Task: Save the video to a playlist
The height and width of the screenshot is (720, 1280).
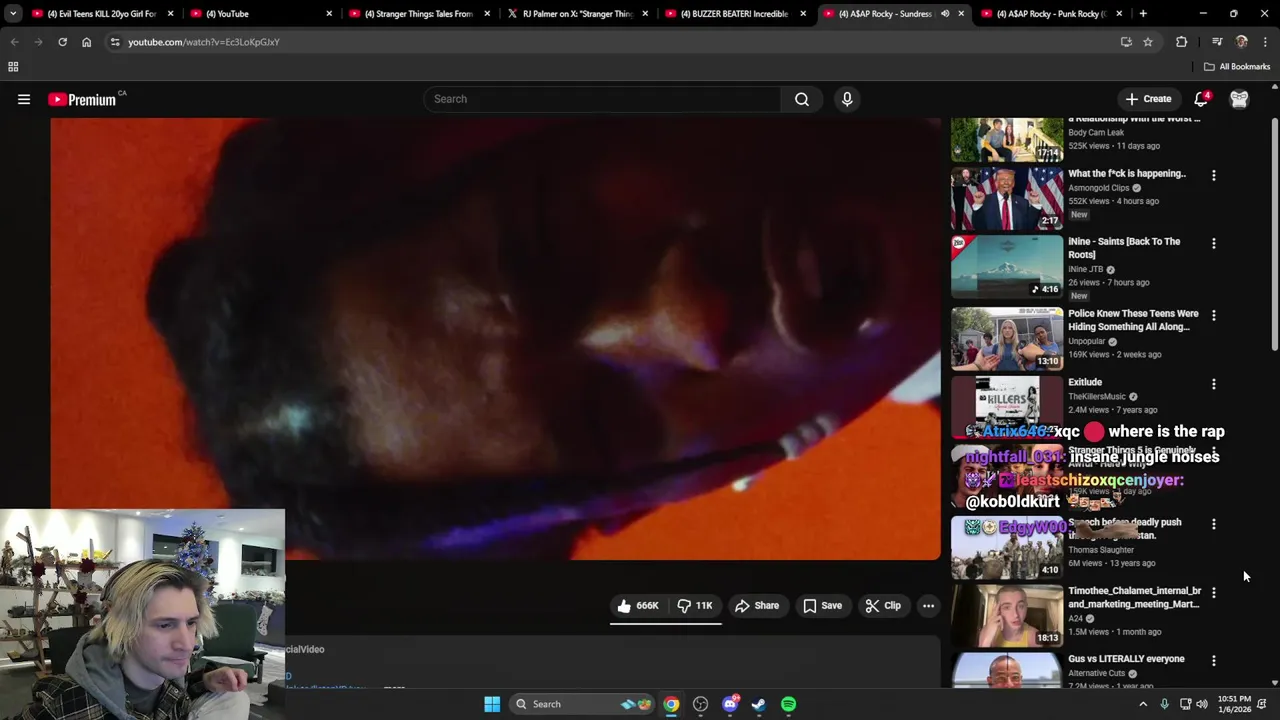Action: 822,606
